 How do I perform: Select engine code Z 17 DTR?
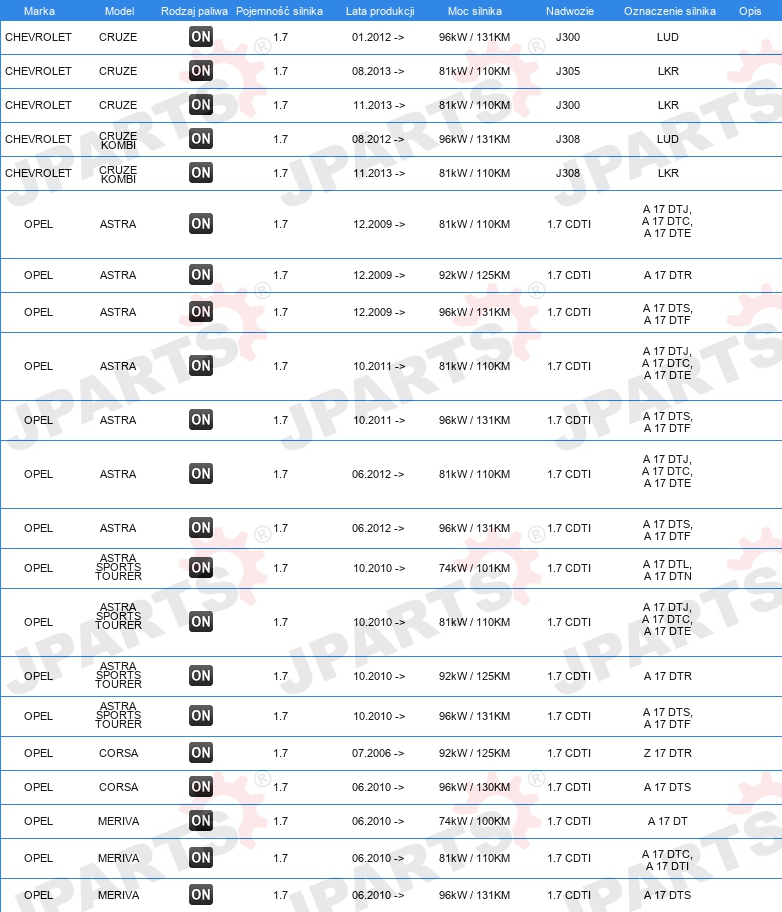pos(668,753)
